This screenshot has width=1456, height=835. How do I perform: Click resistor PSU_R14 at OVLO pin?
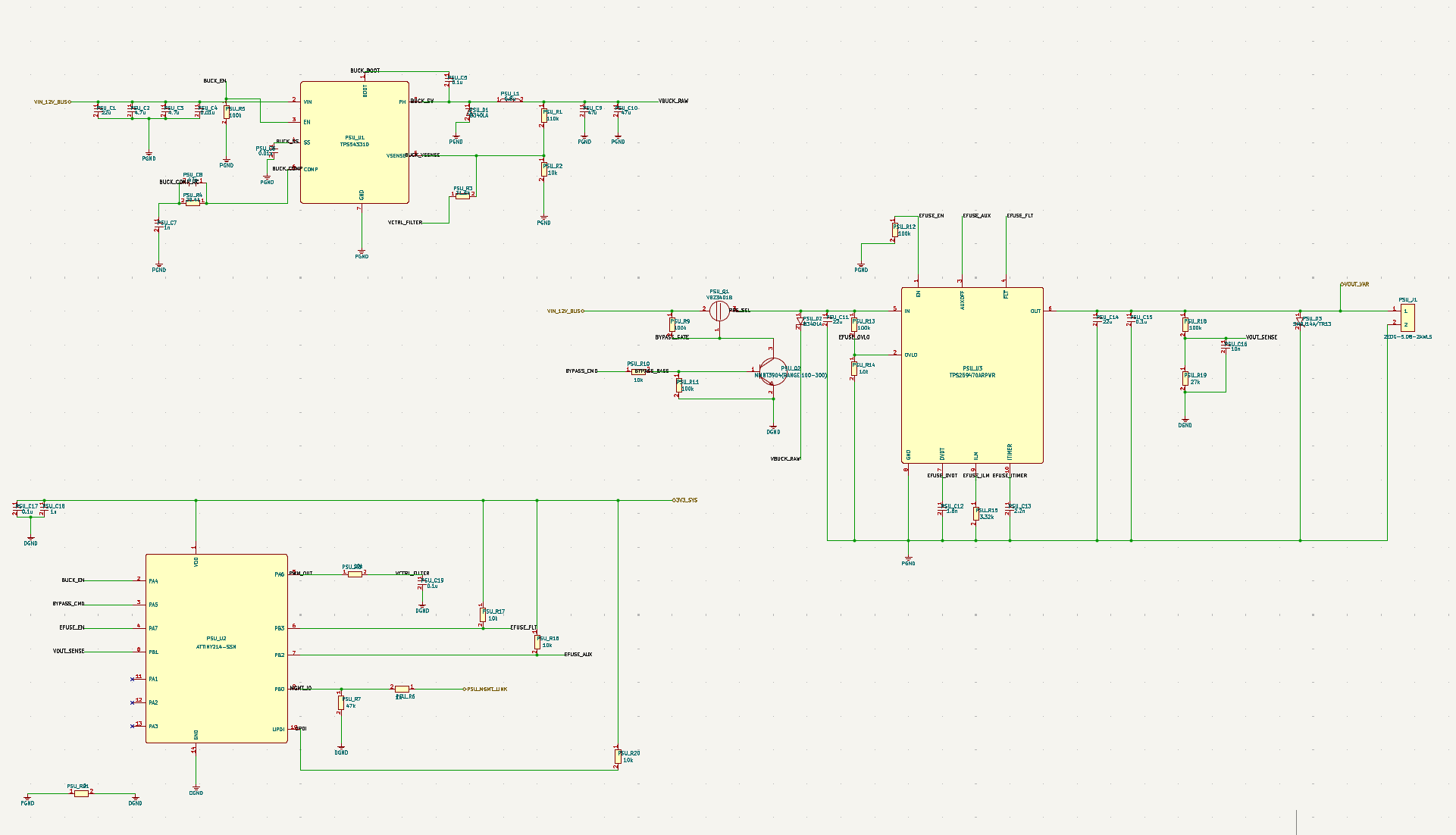(x=854, y=368)
